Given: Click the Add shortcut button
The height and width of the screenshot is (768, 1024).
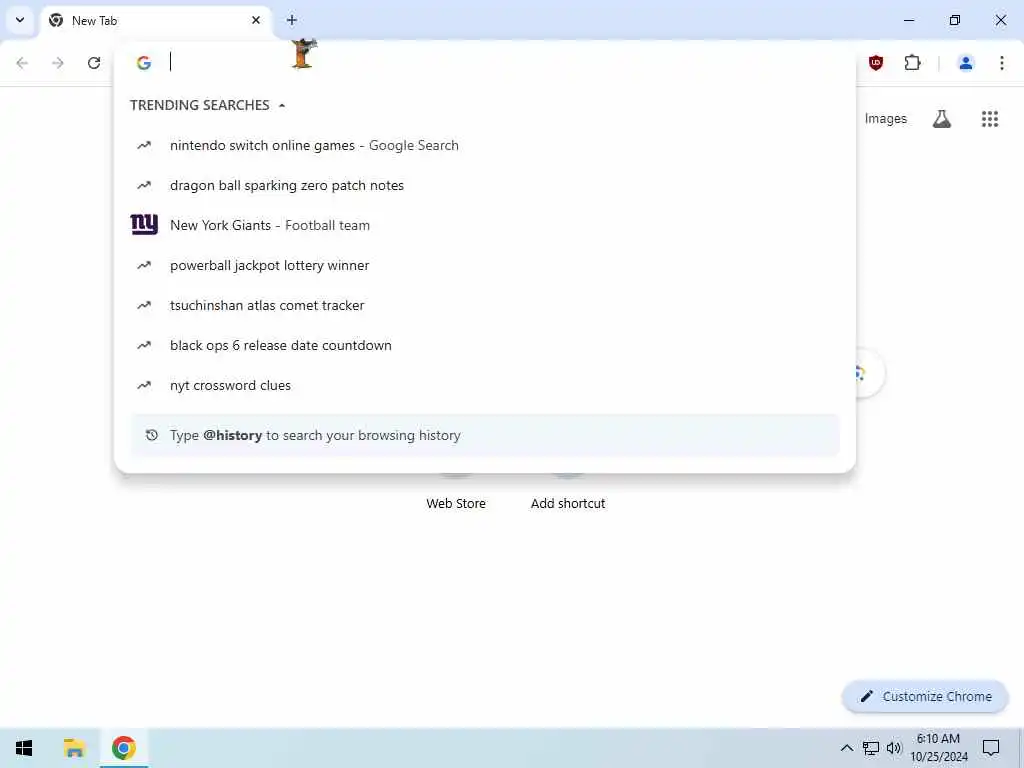Looking at the screenshot, I should [568, 504].
